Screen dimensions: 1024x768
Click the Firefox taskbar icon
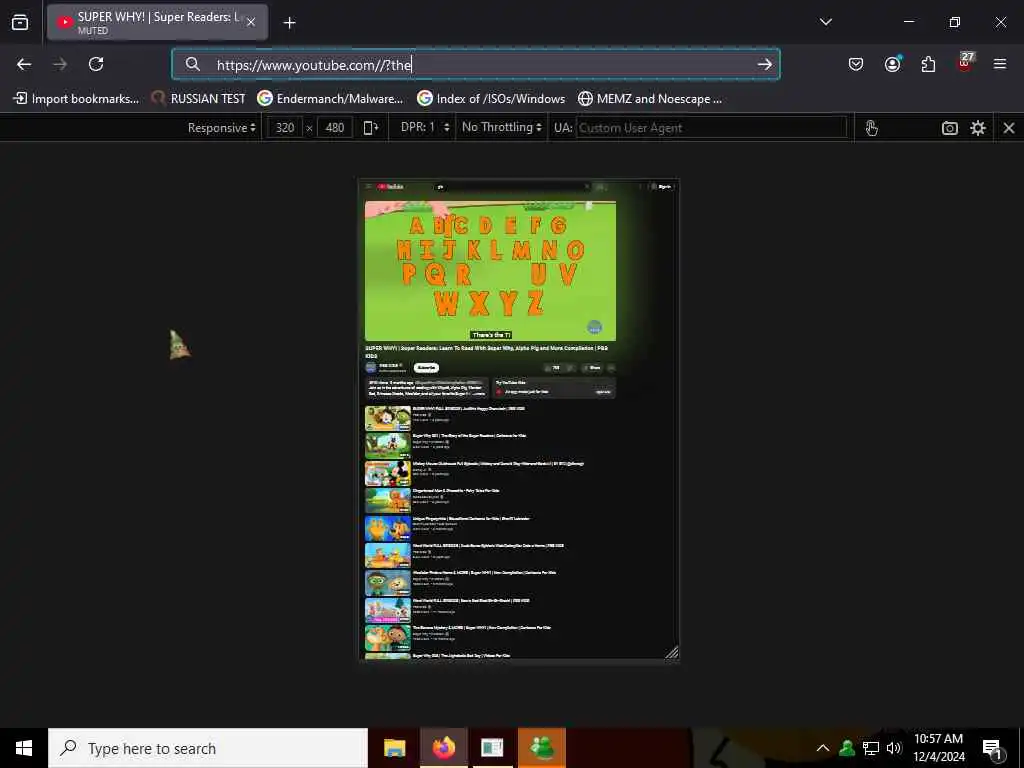[443, 748]
